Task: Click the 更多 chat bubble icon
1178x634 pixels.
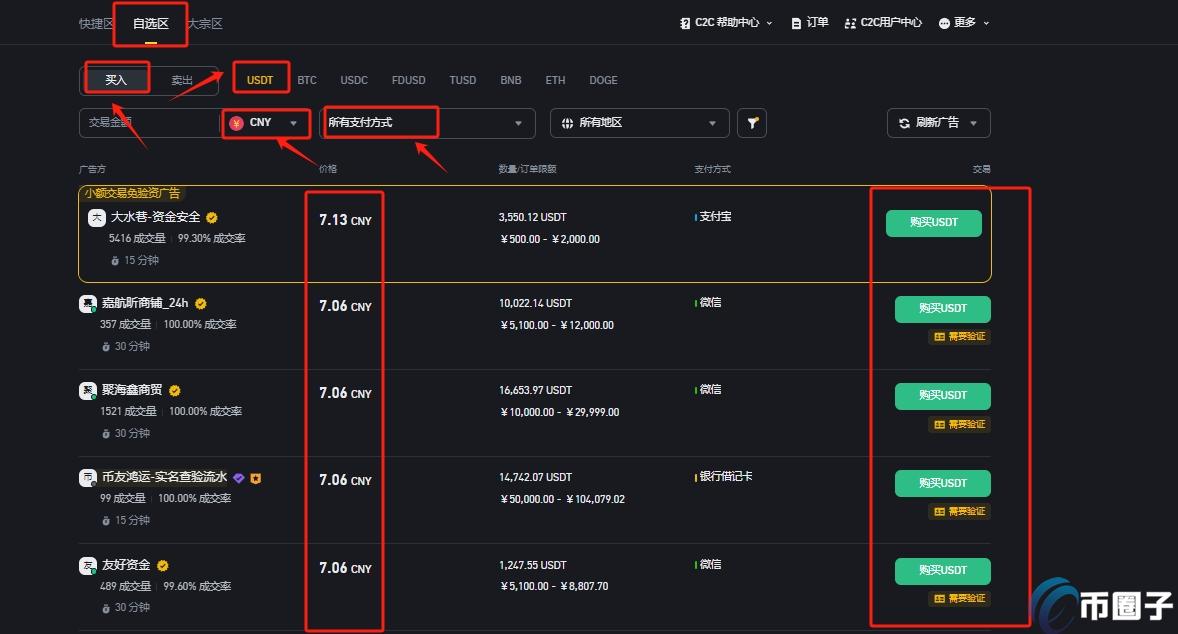Action: pos(943,22)
